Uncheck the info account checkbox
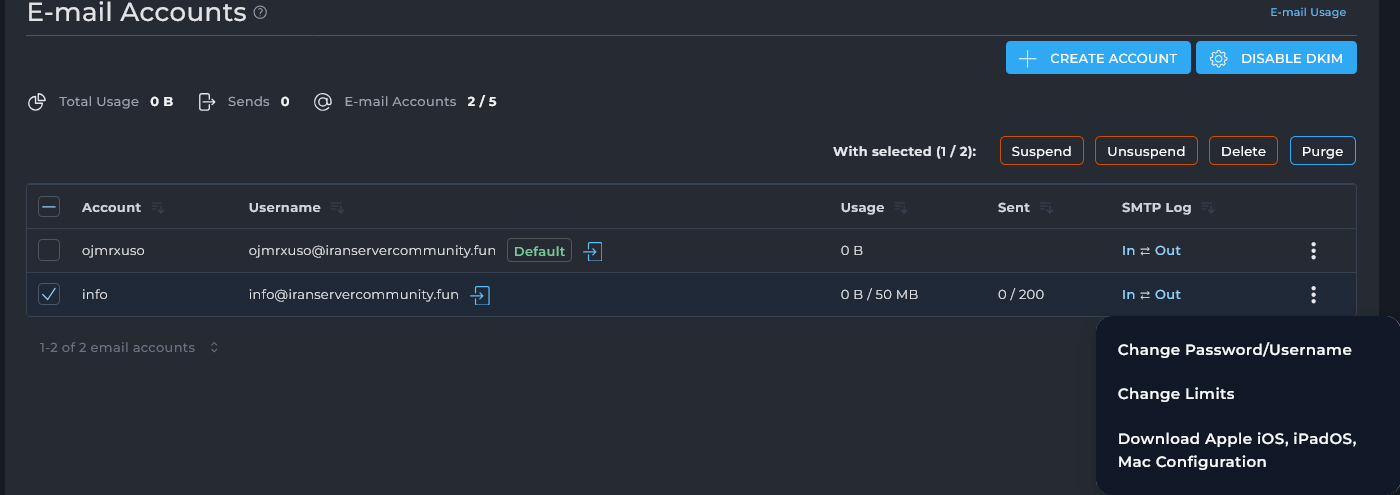This screenshot has height=495, width=1400. coord(49,295)
